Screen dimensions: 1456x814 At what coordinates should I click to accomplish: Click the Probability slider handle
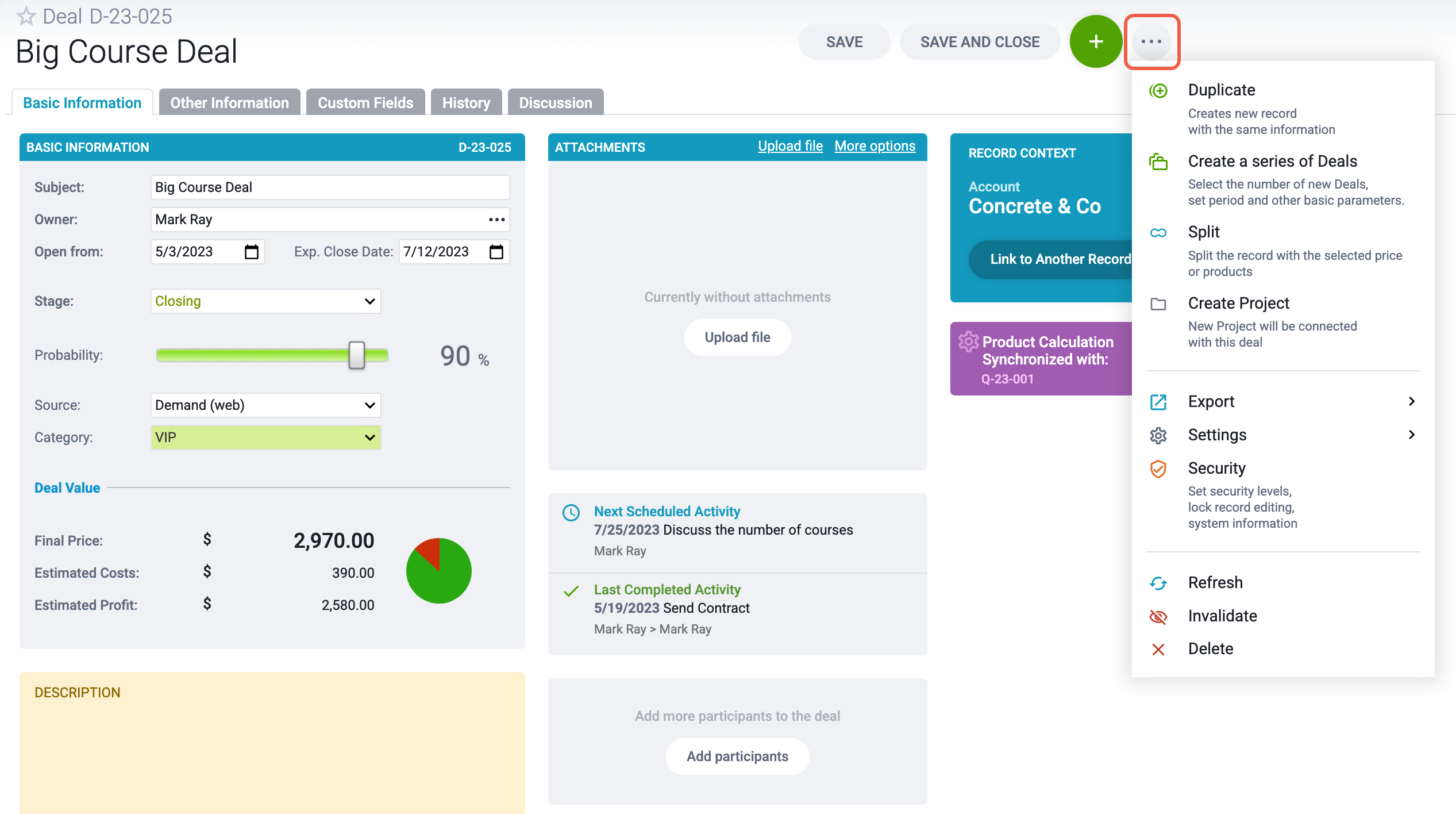click(357, 355)
